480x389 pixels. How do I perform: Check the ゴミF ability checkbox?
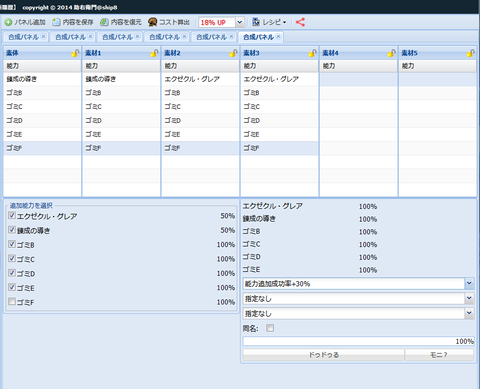(12, 301)
